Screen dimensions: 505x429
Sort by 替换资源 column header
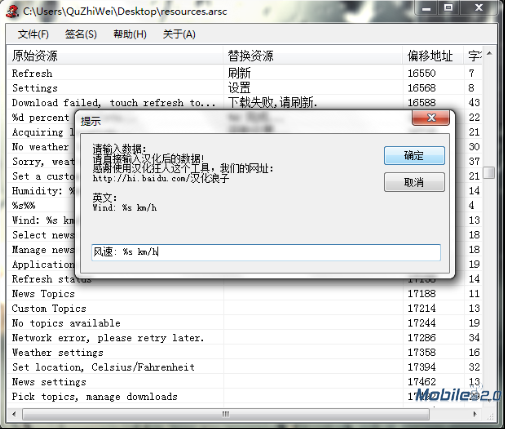pos(313,56)
